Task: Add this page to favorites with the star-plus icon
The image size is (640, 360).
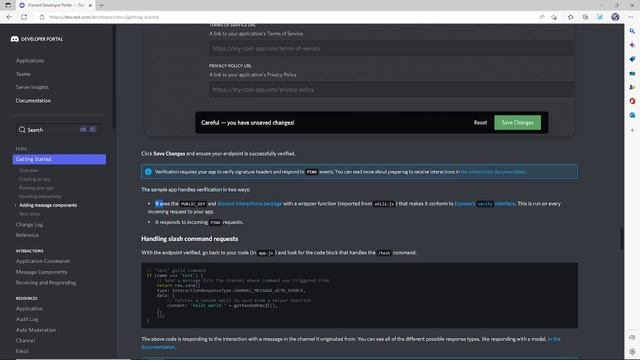Action: 554,17
